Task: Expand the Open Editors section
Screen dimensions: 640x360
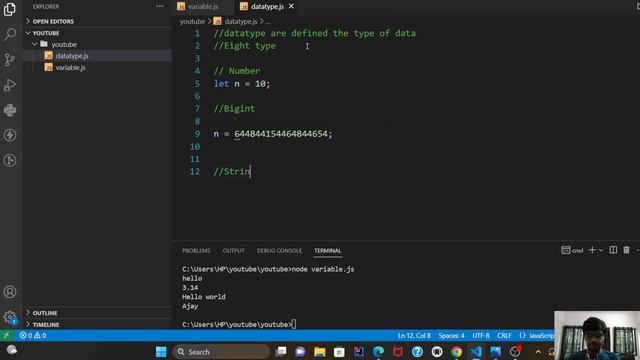Action: (x=97, y=21)
